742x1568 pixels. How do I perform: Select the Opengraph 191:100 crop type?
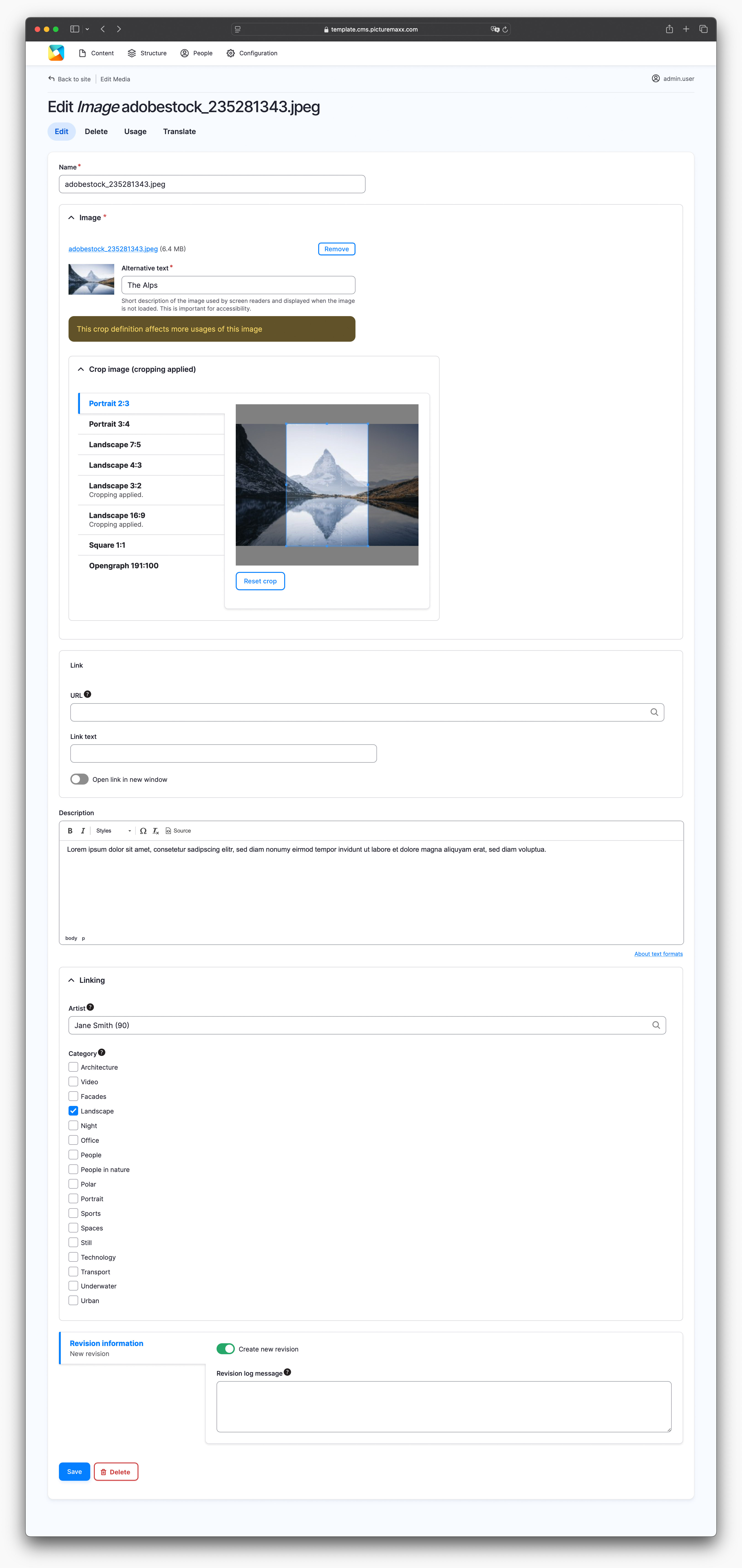coord(151,566)
